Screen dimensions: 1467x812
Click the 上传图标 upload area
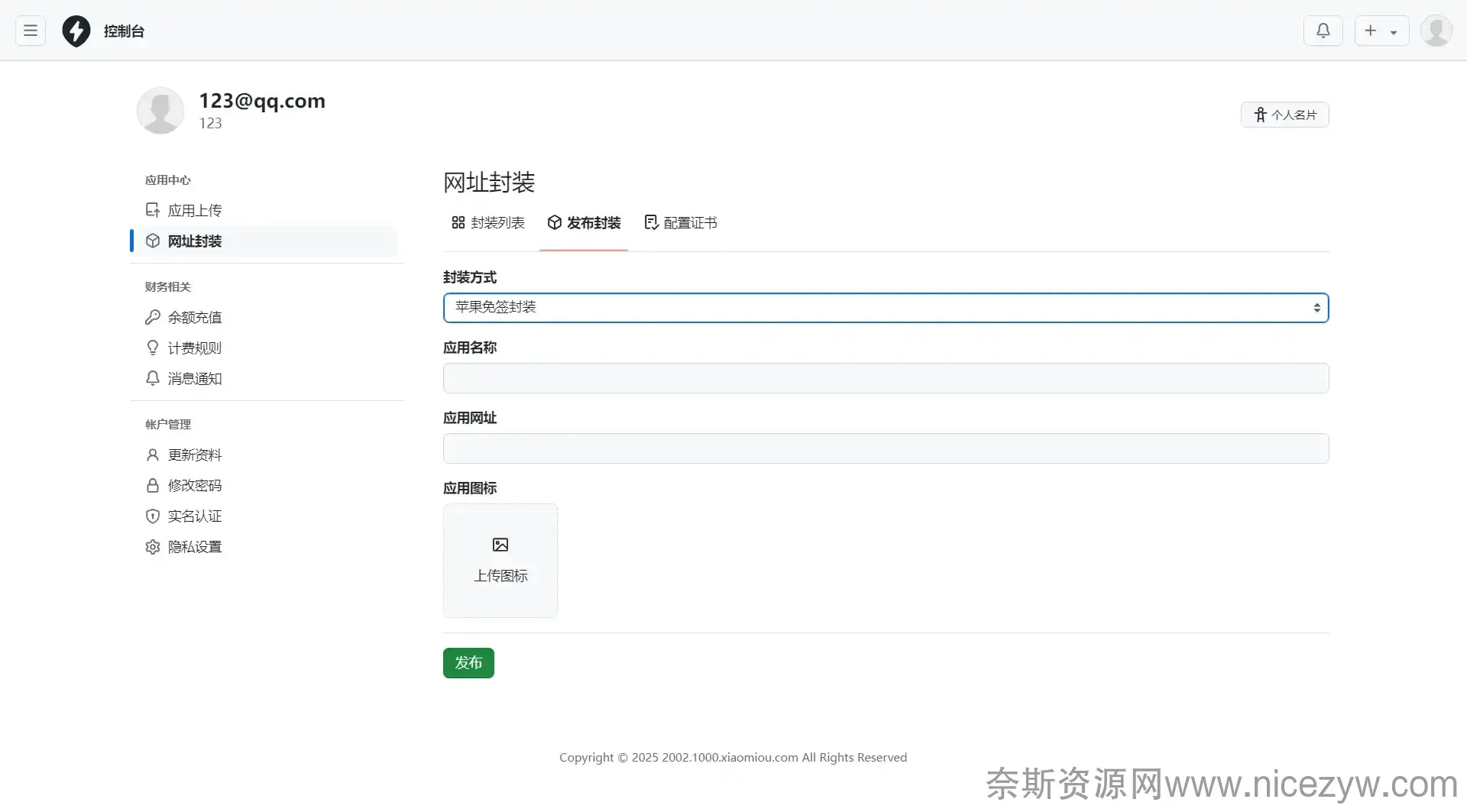500,560
